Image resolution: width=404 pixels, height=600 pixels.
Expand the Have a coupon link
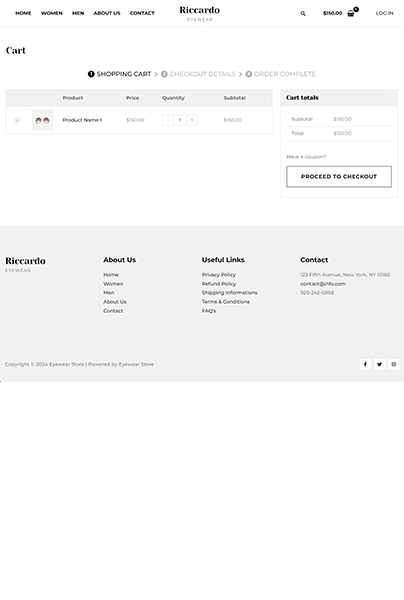306,157
